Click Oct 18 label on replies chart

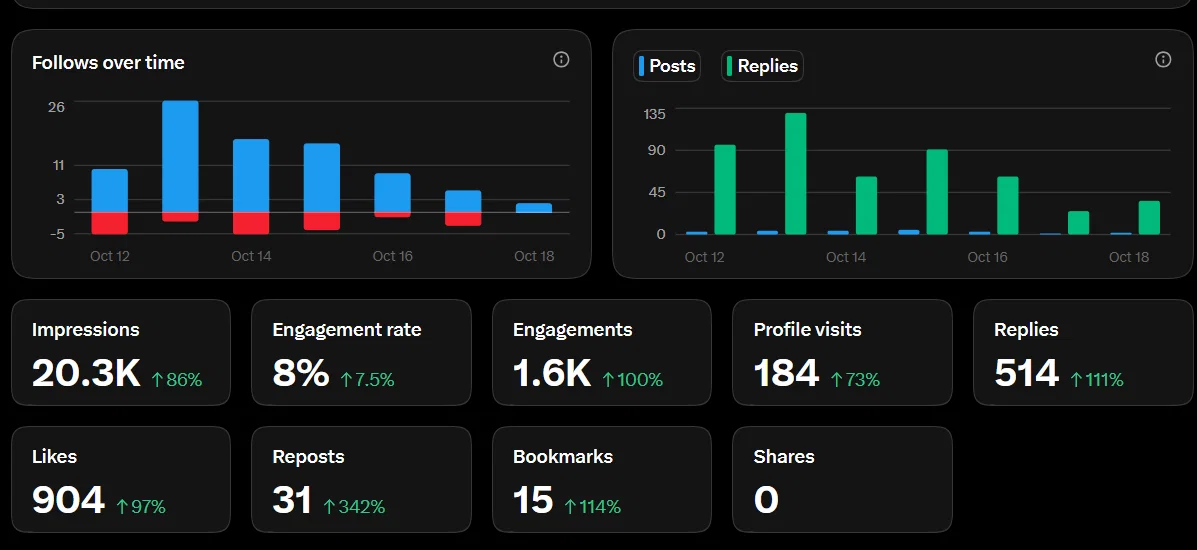pyautogui.click(x=1129, y=257)
